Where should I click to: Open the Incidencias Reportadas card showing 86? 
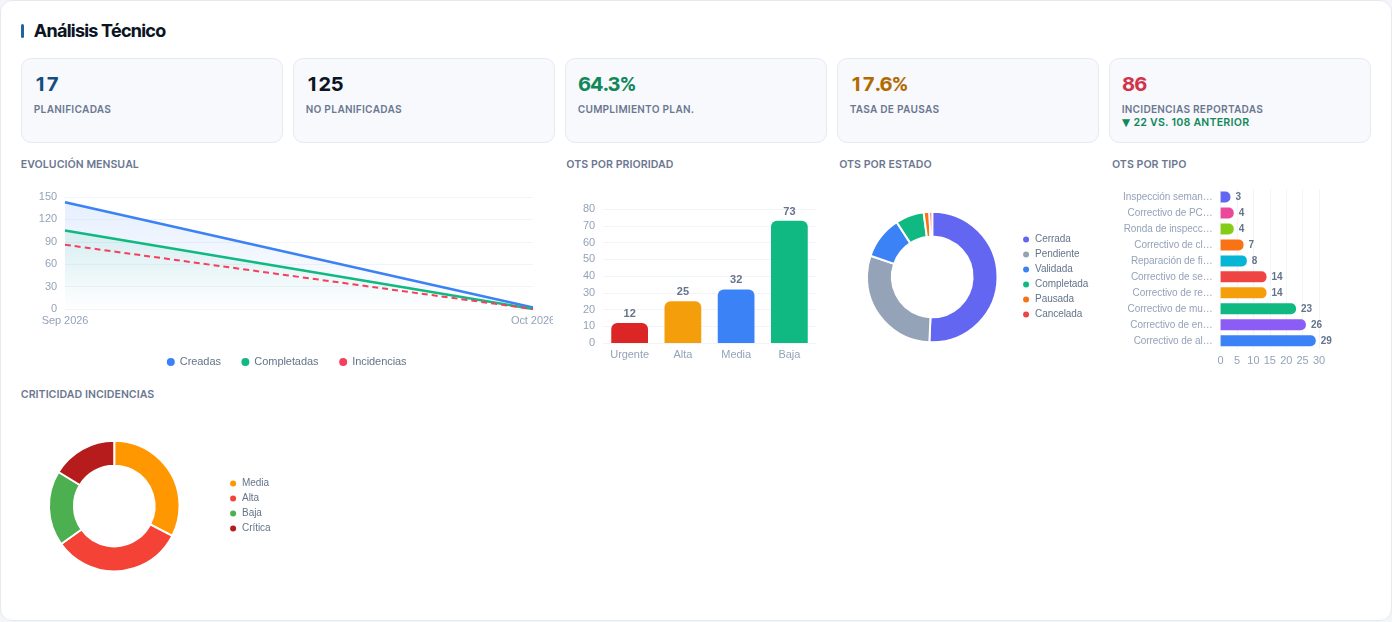click(1240, 100)
